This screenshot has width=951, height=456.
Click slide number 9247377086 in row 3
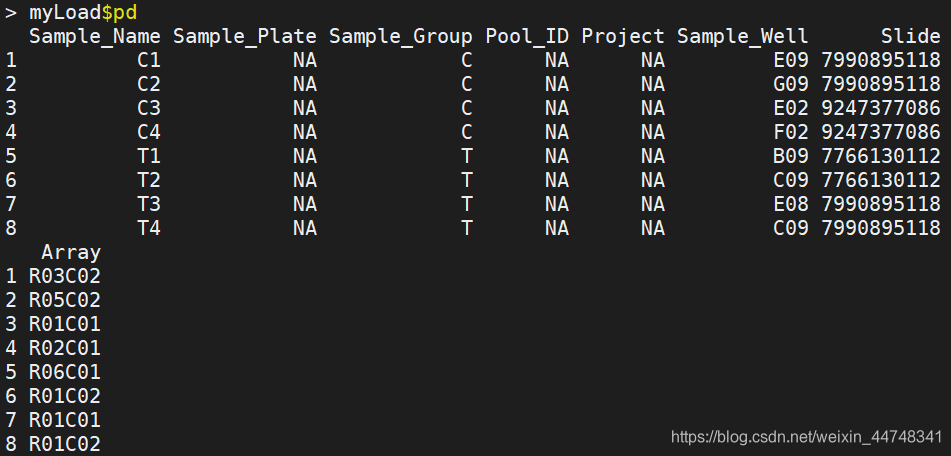point(880,109)
